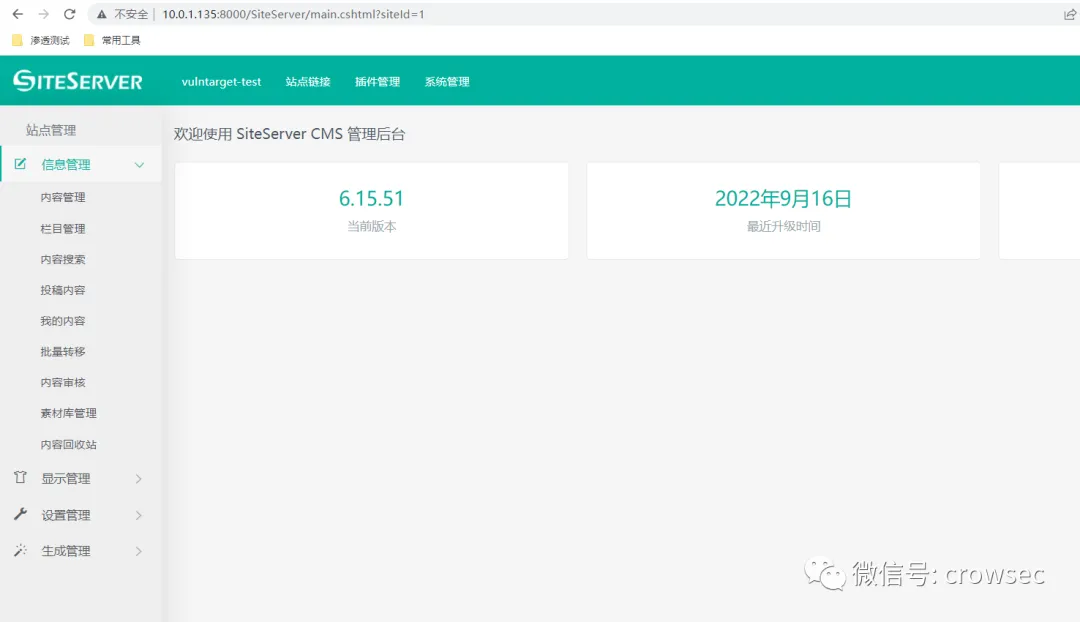This screenshot has height=622, width=1080.
Task: Click the 站点管理 sidebar heading
Action: (51, 130)
